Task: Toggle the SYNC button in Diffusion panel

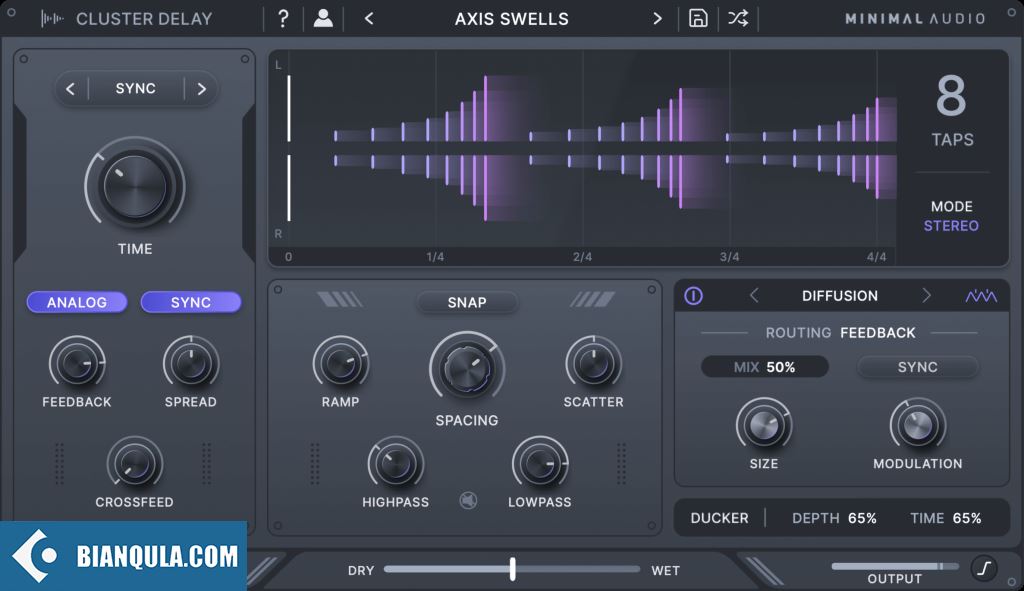Action: pos(918,367)
